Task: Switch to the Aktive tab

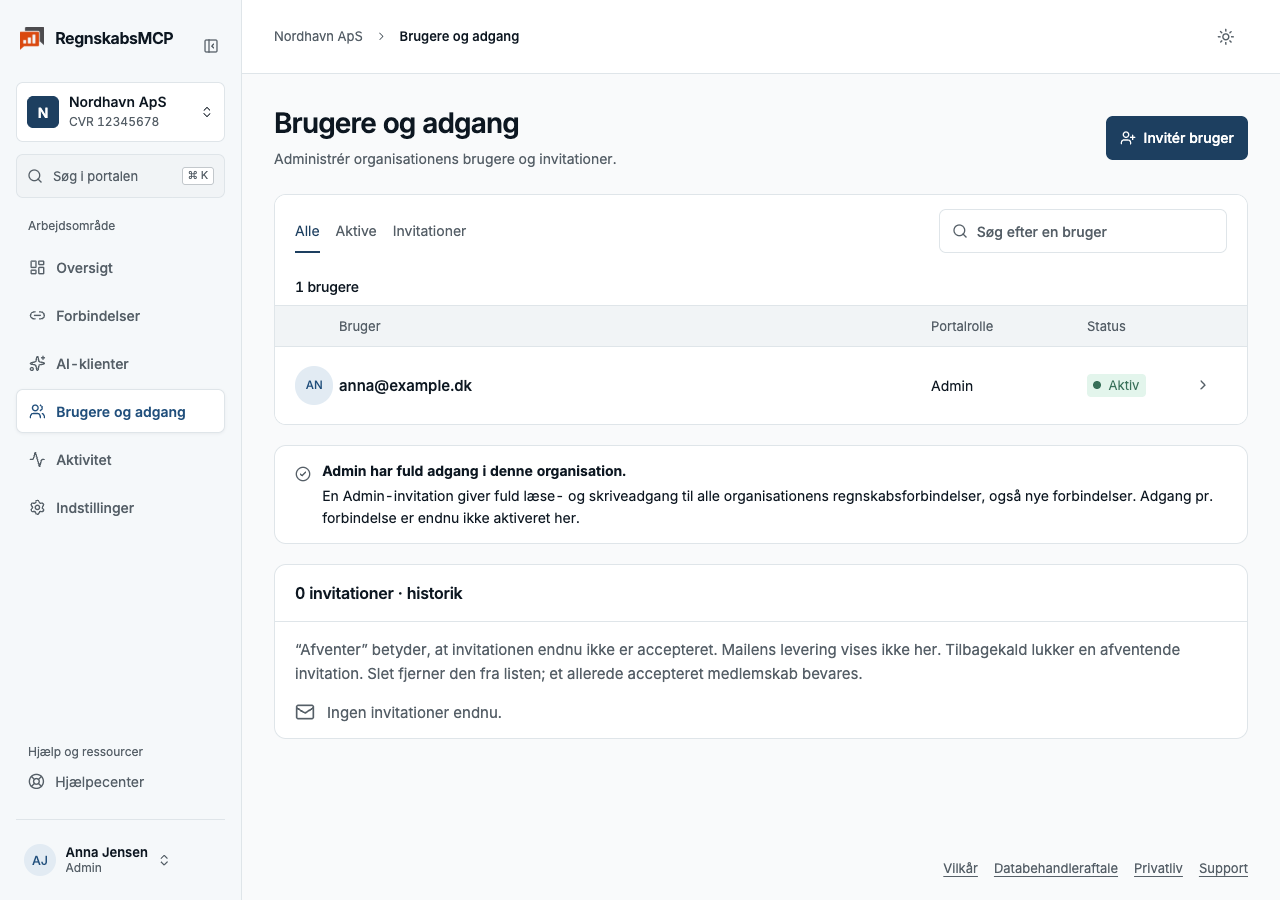Action: (356, 231)
